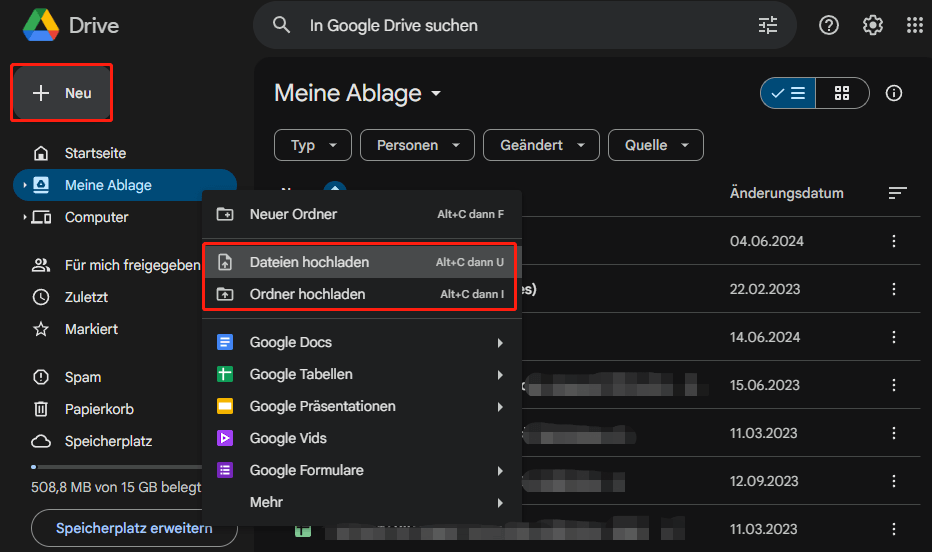This screenshot has width=932, height=552.
Task: Click the Speicherplatz cloud icon
Action: pyautogui.click(x=41, y=441)
